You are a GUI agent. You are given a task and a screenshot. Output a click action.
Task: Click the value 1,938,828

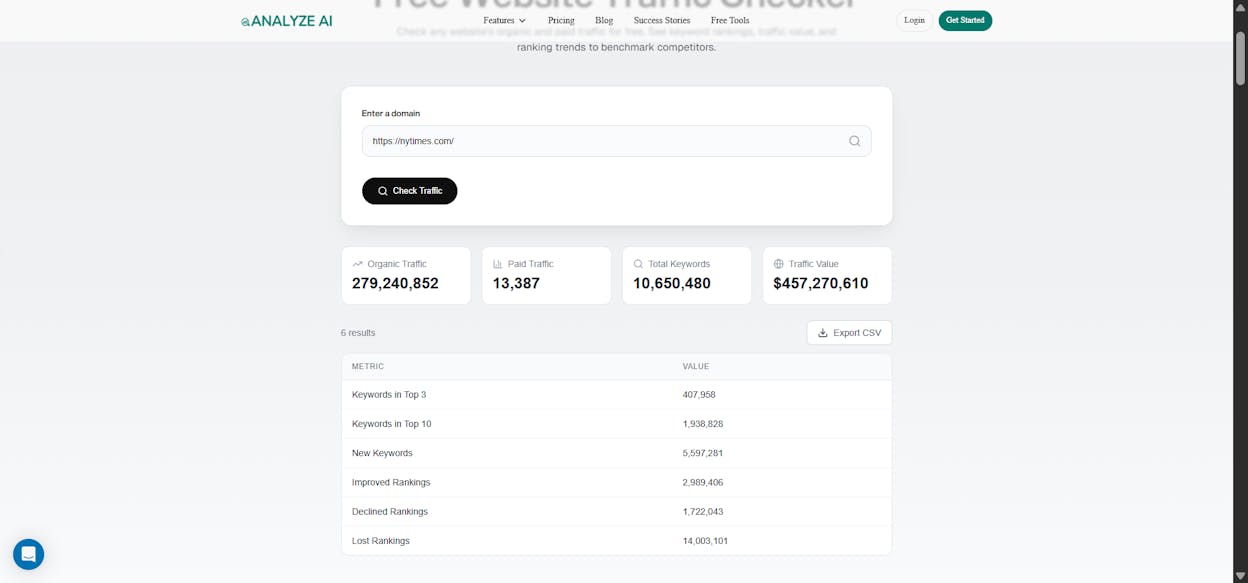[703, 424]
